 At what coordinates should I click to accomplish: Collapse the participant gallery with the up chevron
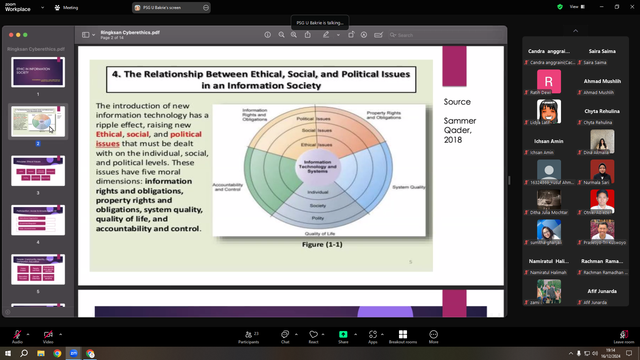[x=576, y=31]
